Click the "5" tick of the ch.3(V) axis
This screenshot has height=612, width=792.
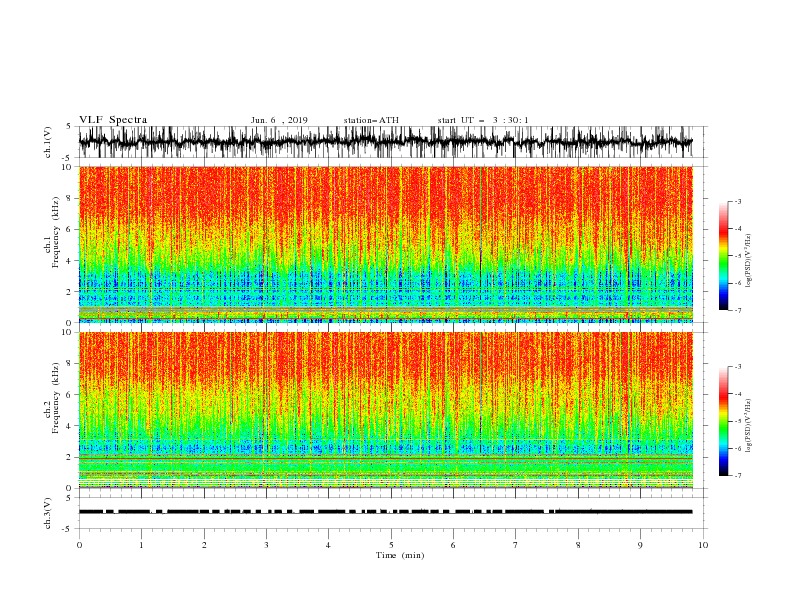[x=69, y=497]
